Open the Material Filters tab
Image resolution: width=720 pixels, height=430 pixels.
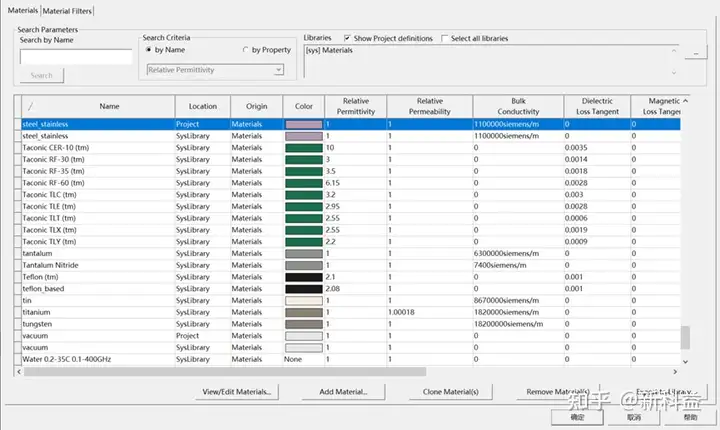click(x=67, y=11)
